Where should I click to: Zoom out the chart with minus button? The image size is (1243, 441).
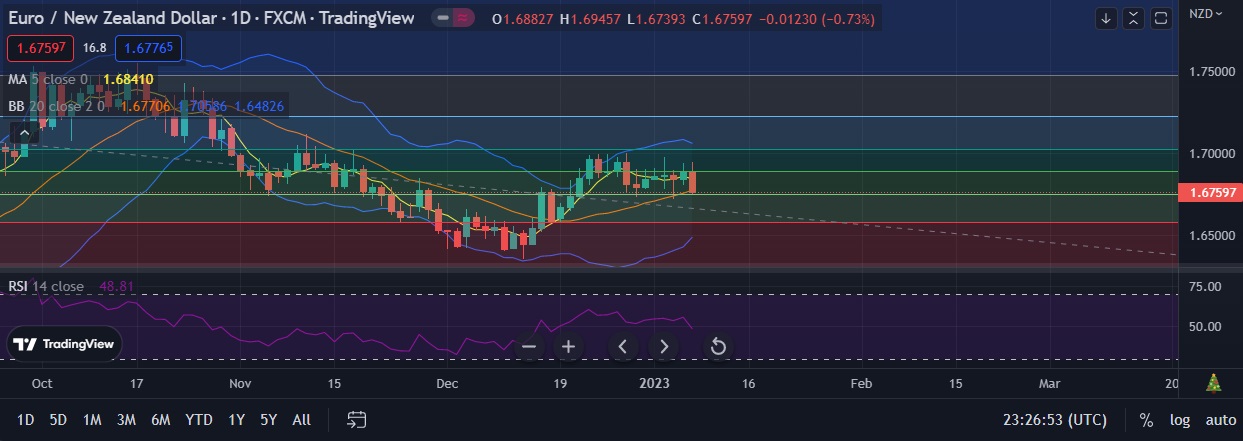(x=529, y=347)
